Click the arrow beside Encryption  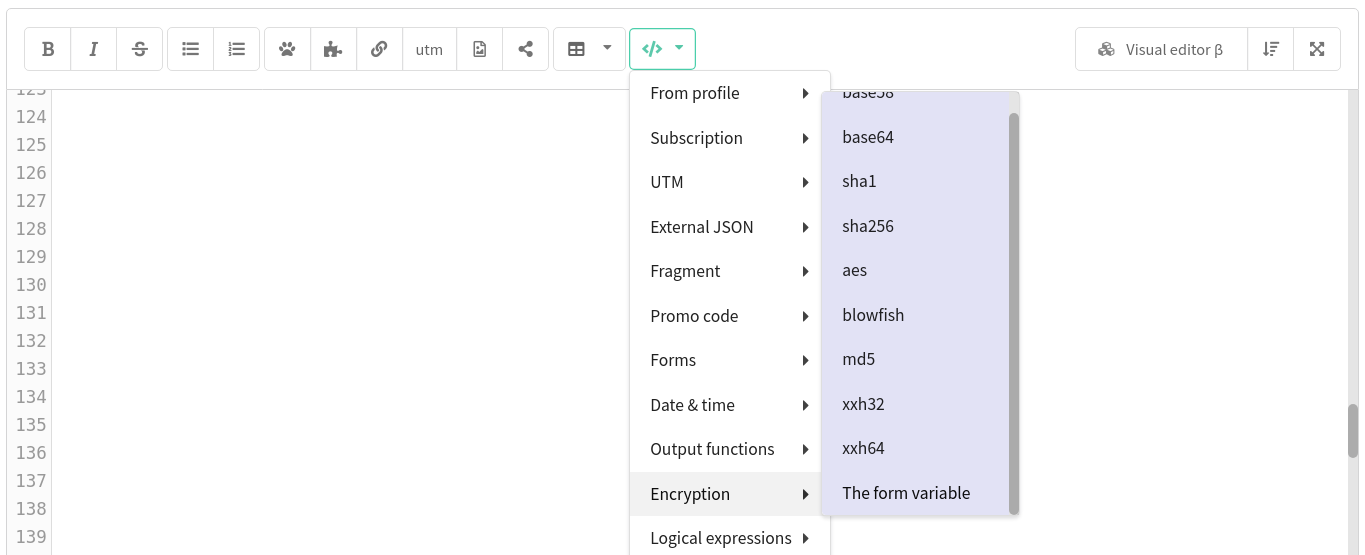[x=805, y=494]
